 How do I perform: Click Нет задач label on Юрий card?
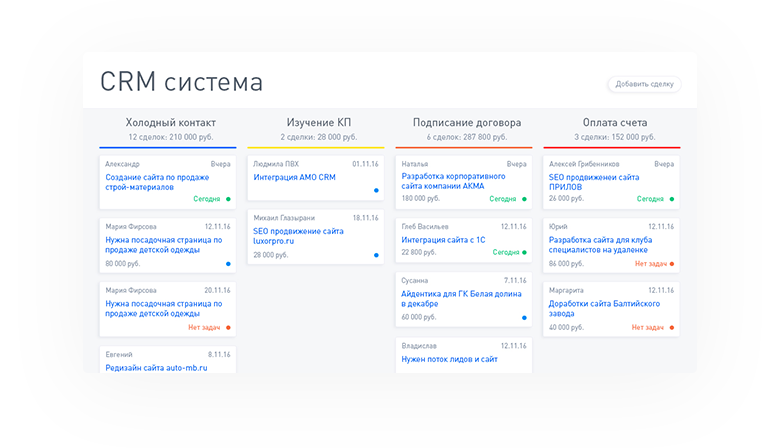[x=650, y=264]
